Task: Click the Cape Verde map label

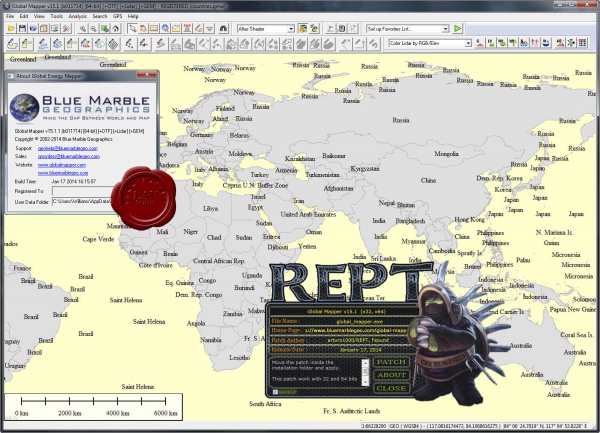Action: coord(98,239)
